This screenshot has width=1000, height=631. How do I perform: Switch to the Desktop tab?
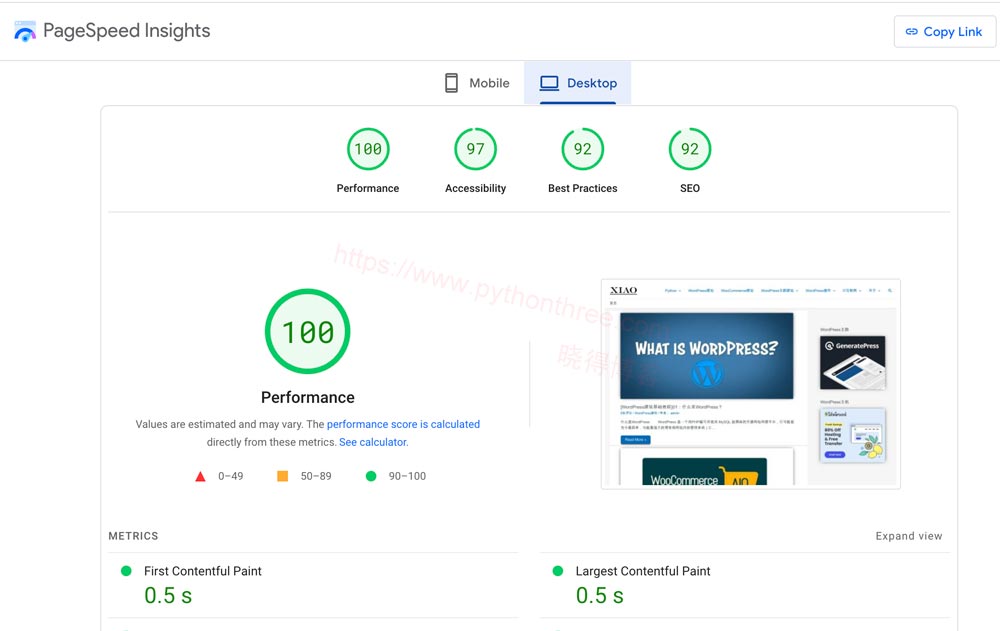[x=578, y=82]
